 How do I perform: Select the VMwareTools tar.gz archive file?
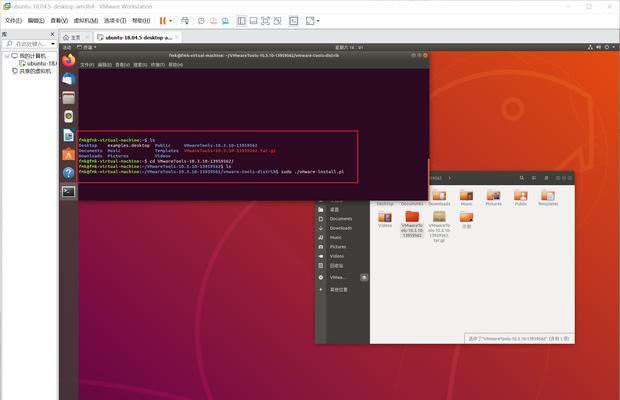click(x=439, y=226)
